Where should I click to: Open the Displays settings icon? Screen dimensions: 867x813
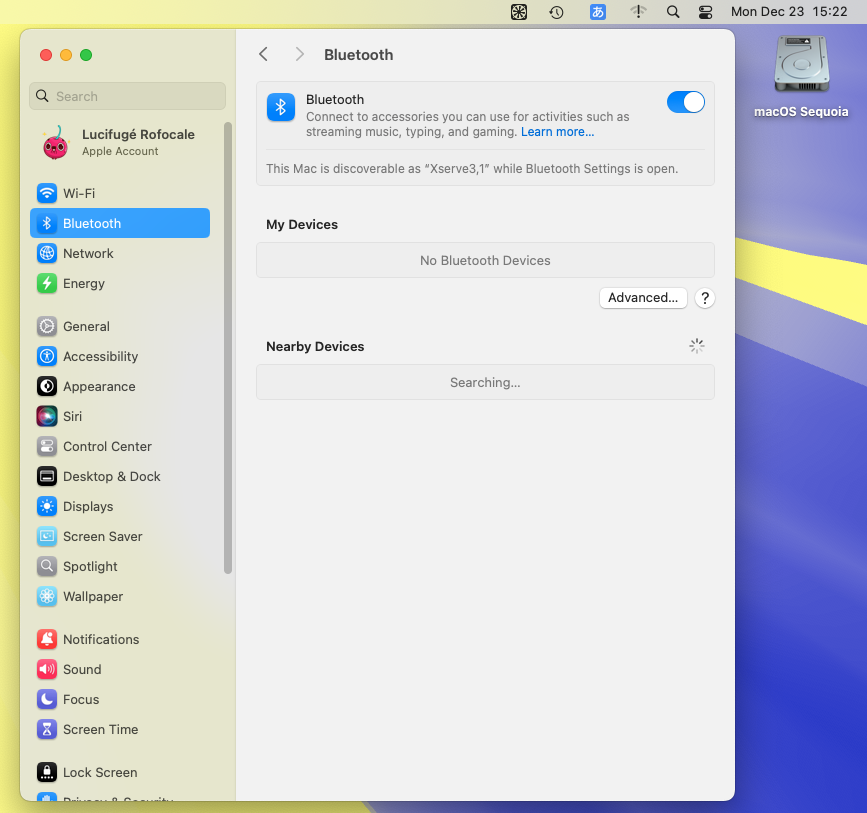(x=47, y=506)
